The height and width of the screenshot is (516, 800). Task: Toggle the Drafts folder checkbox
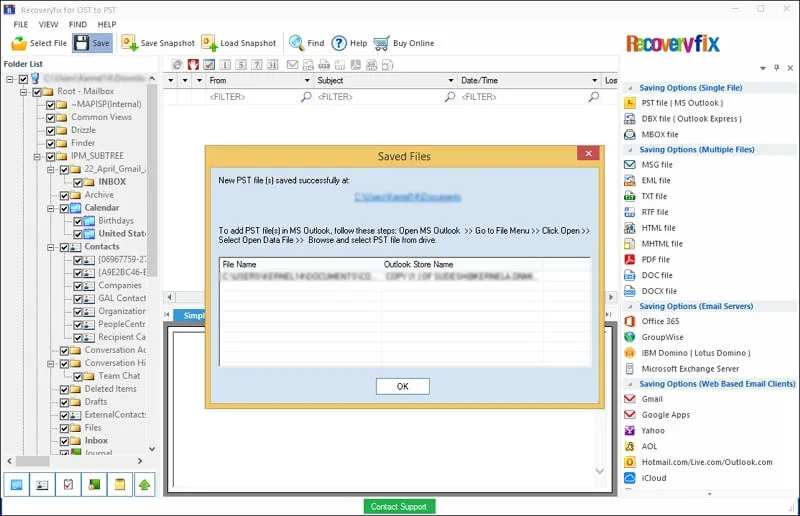pyautogui.click(x=64, y=402)
